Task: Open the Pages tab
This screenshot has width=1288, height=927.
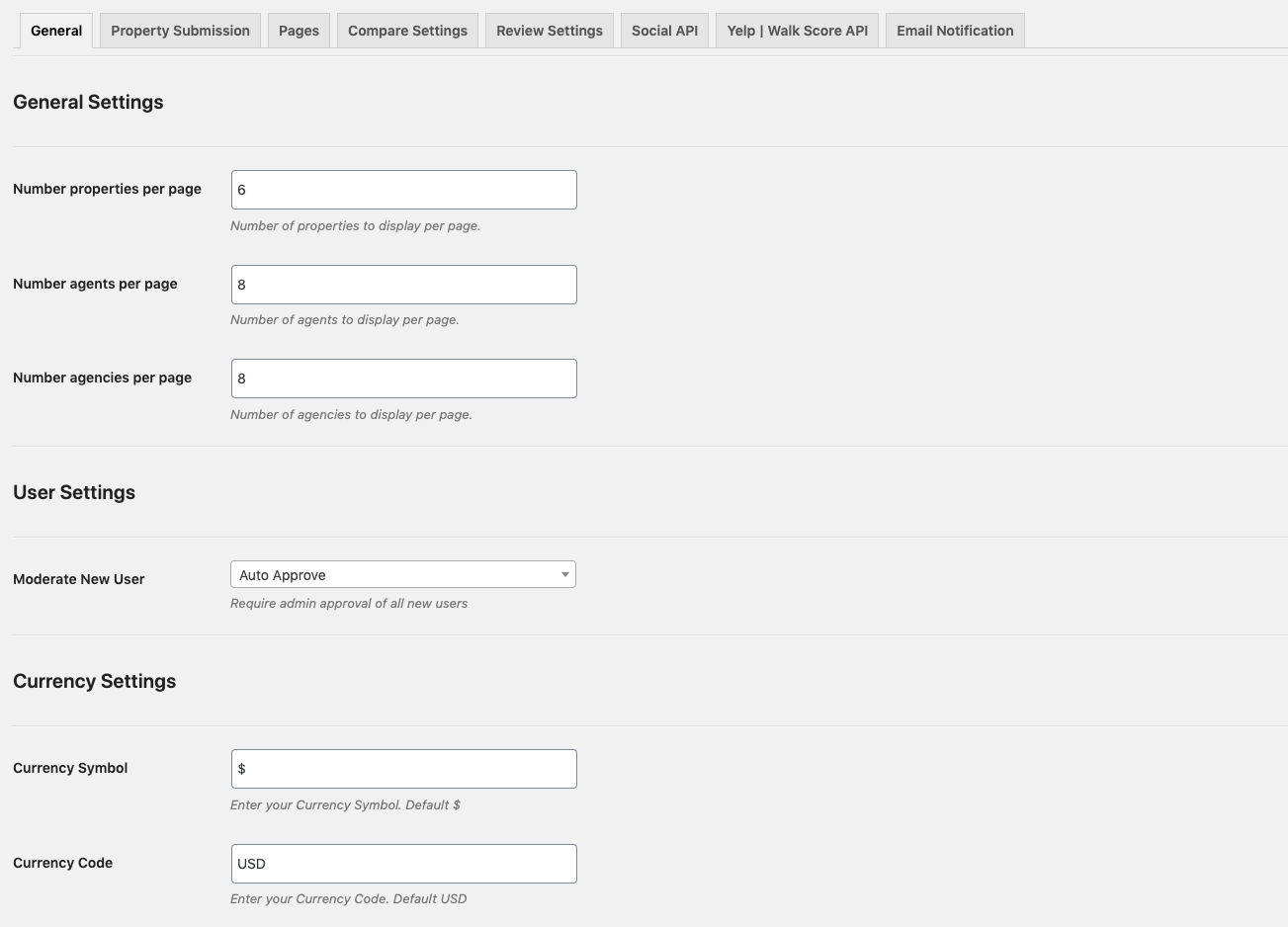Action: [x=299, y=31]
